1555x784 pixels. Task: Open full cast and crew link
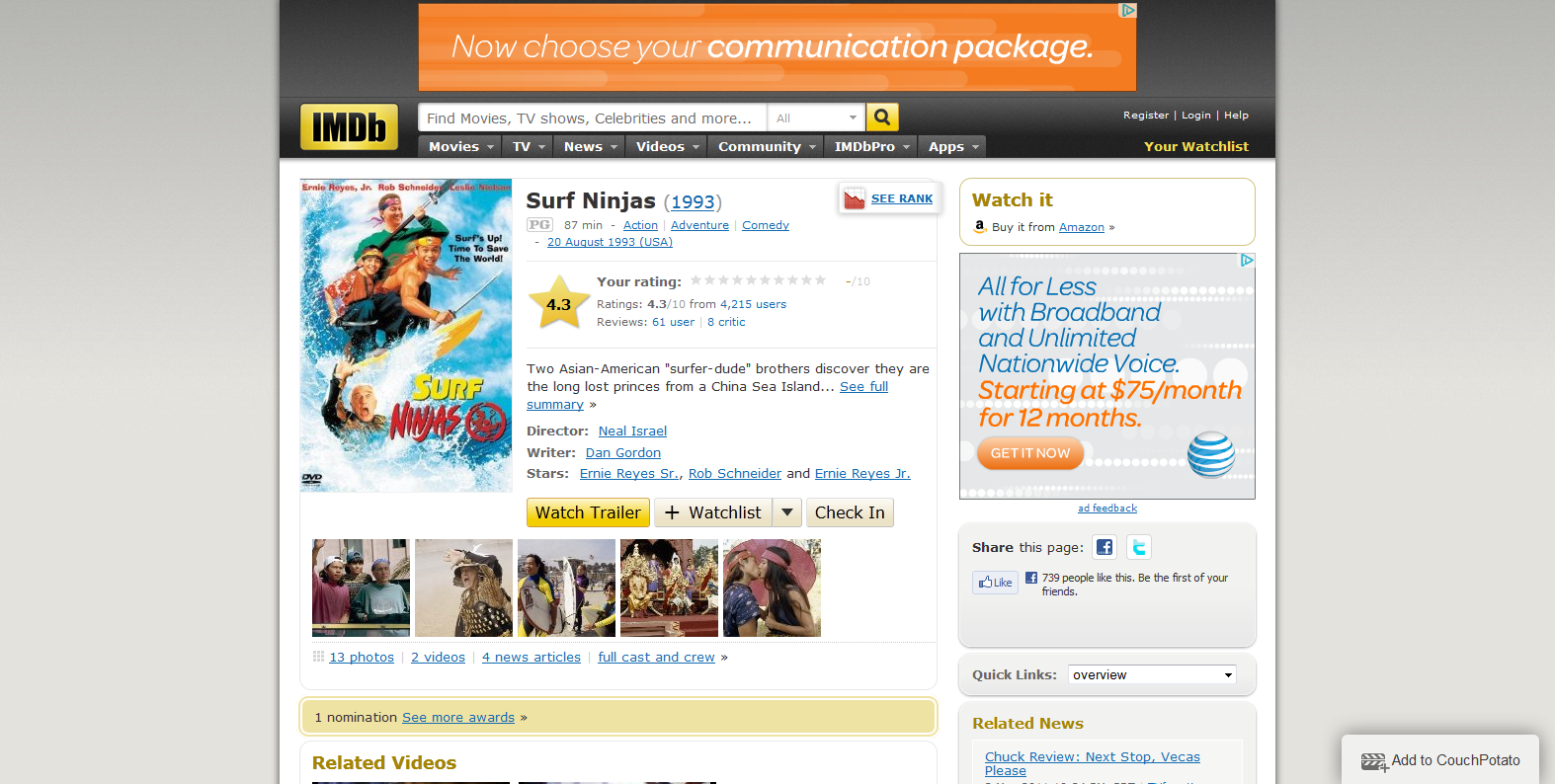(x=656, y=658)
